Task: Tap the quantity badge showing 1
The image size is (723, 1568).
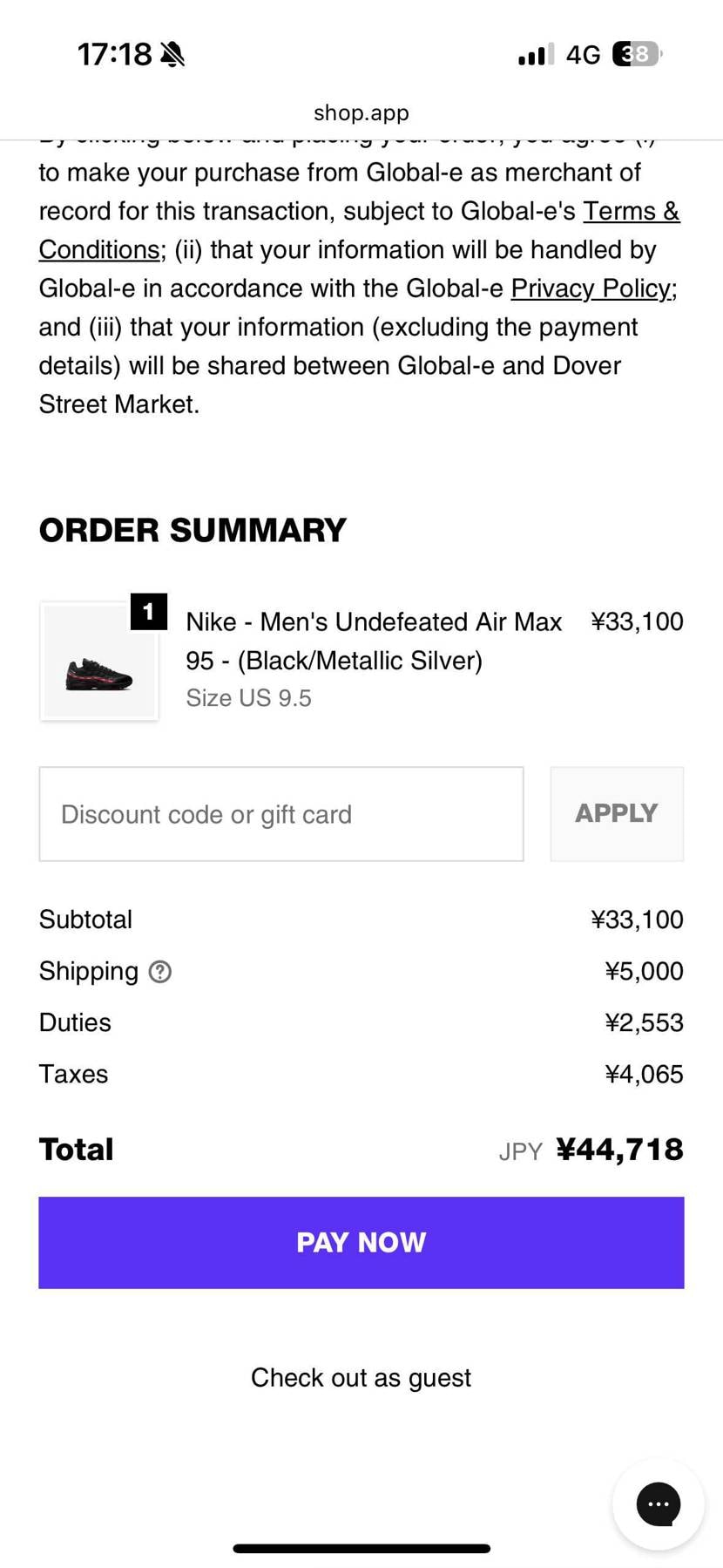Action: tap(149, 611)
